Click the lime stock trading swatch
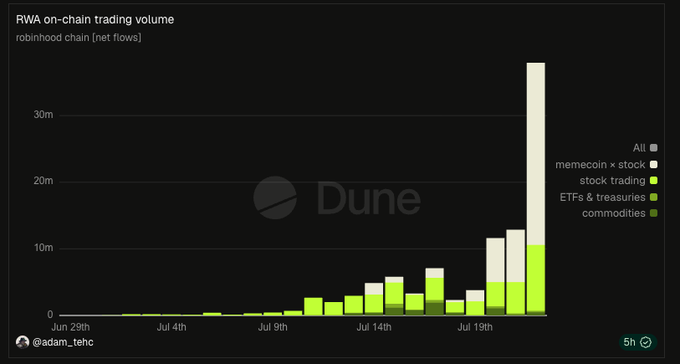Image resolution: width=680 pixels, height=364 pixels. click(x=654, y=180)
